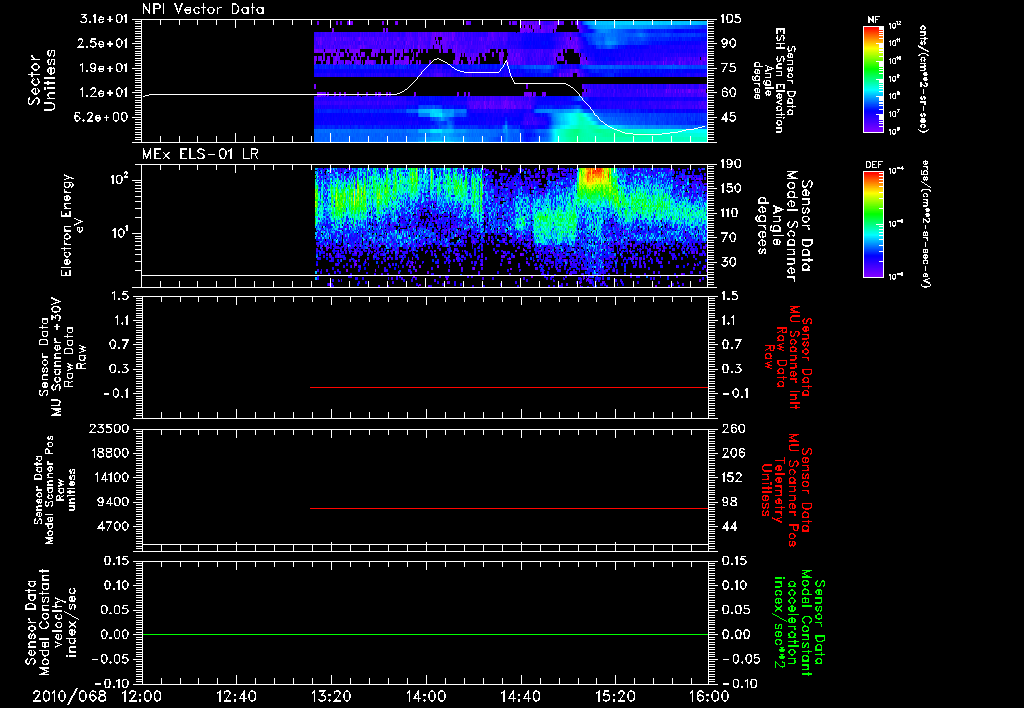Click the 44 telemetry tick label
The height and width of the screenshot is (708, 1024).
coord(728,526)
